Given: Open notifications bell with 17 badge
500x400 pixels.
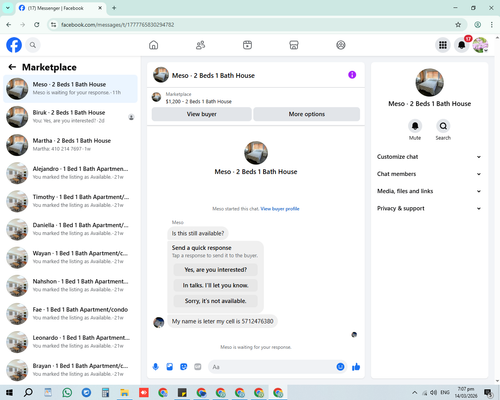Looking at the screenshot, I should 462,45.
